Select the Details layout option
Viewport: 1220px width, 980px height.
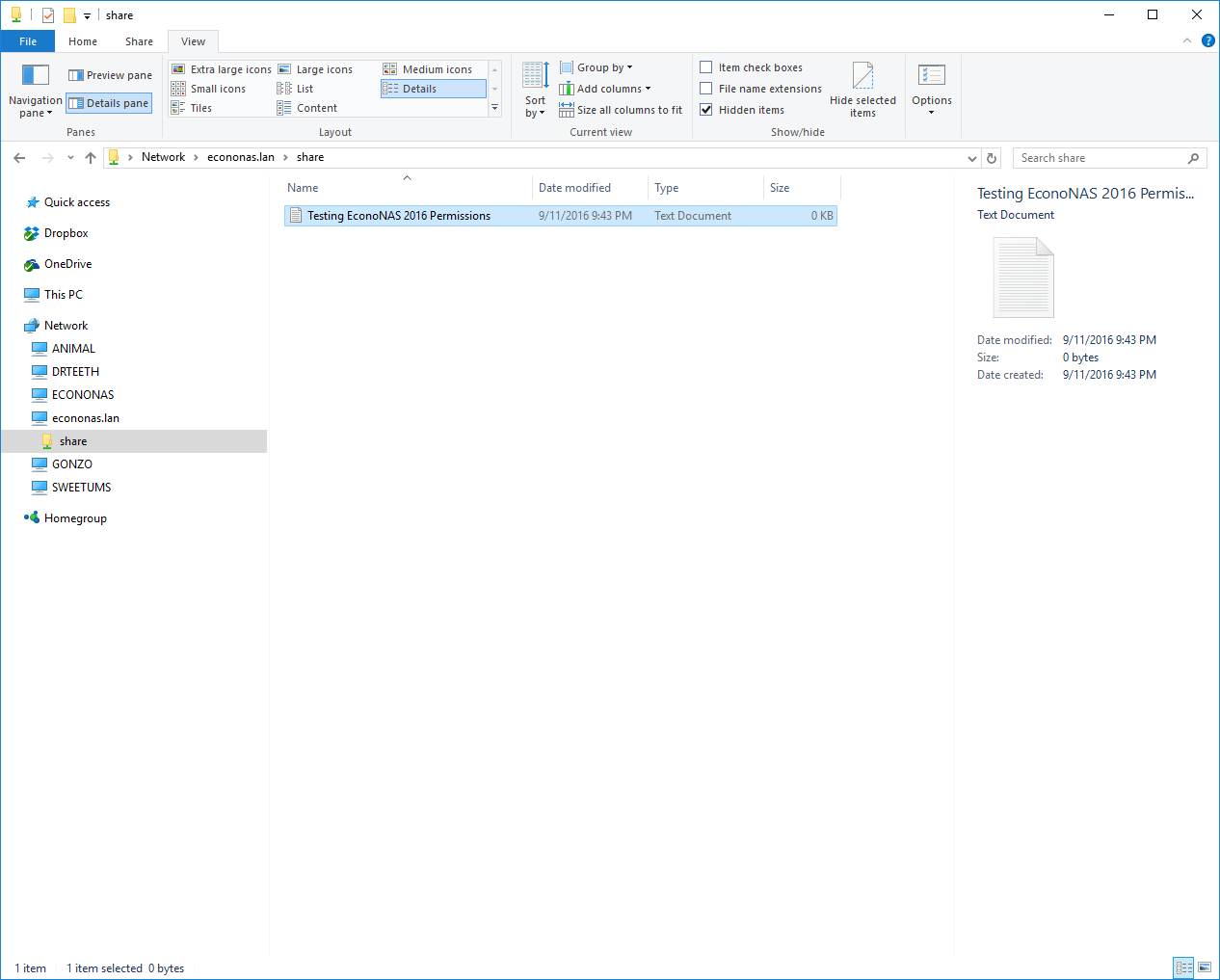point(433,89)
